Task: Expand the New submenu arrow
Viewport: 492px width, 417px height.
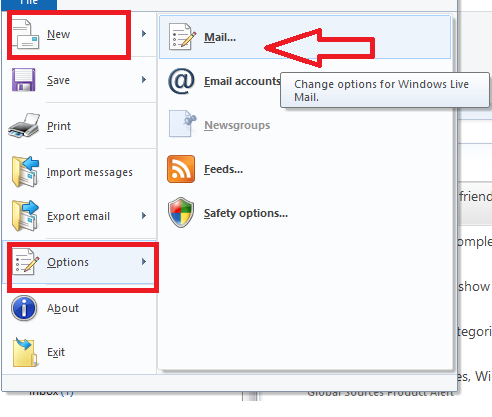Action: pyautogui.click(x=144, y=34)
